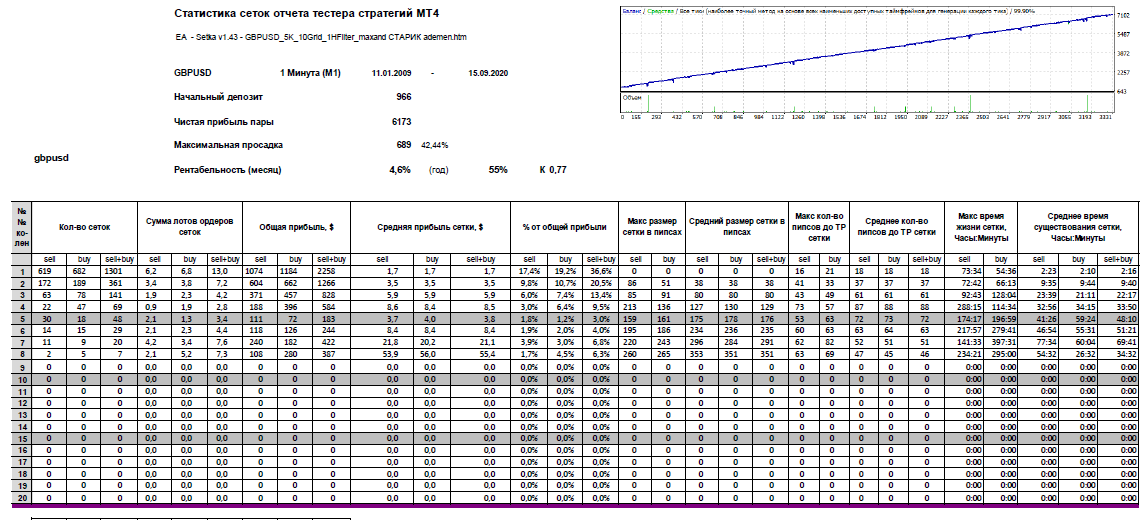The image size is (1148, 520).
Task: Click the end date '15.09.2020'
Action: pos(488,73)
